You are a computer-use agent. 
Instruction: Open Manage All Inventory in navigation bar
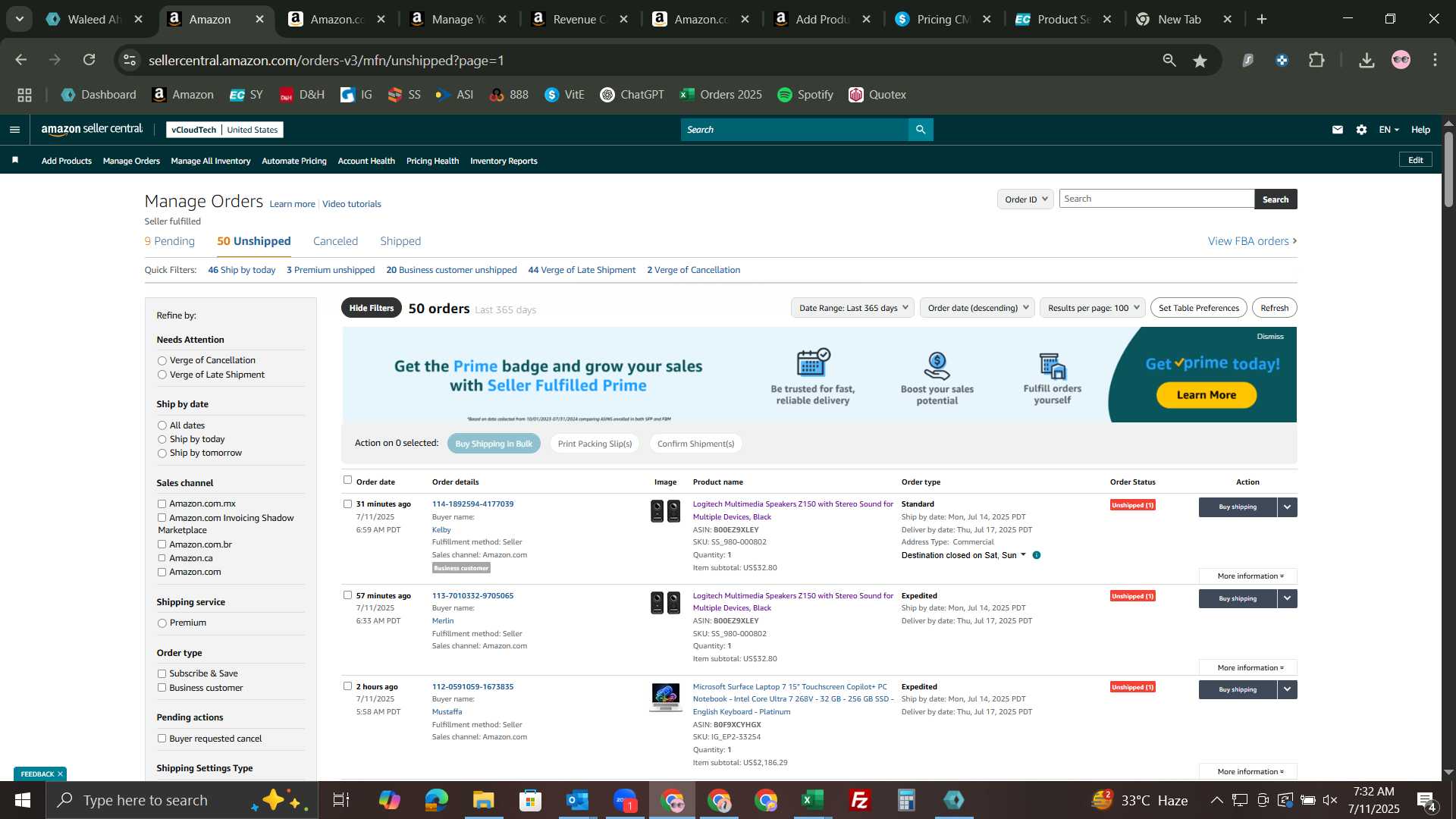pos(211,161)
